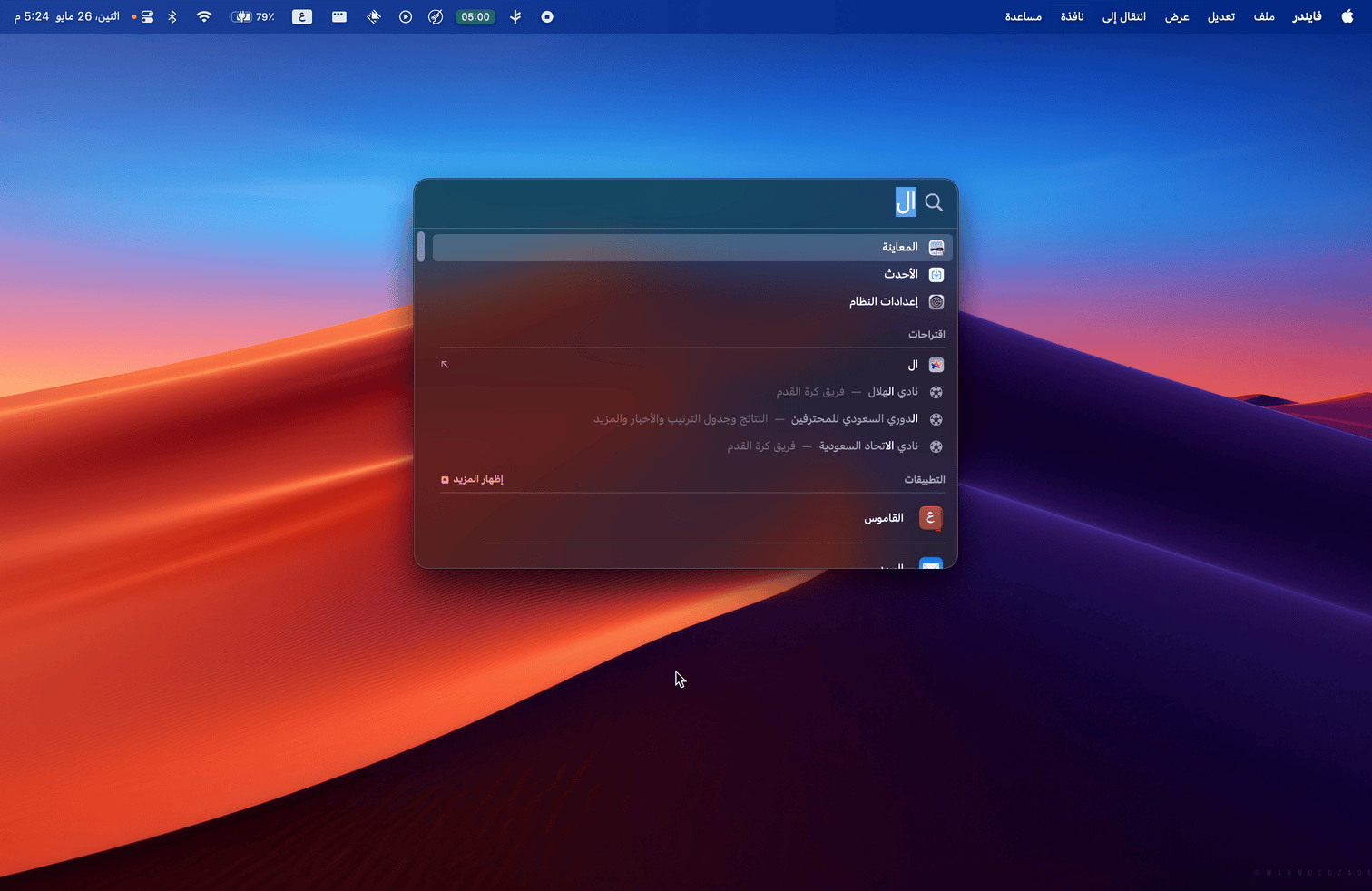Click the autofill arrow beside ال suggestion
Screen dimensions: 1372x891
click(x=445, y=365)
